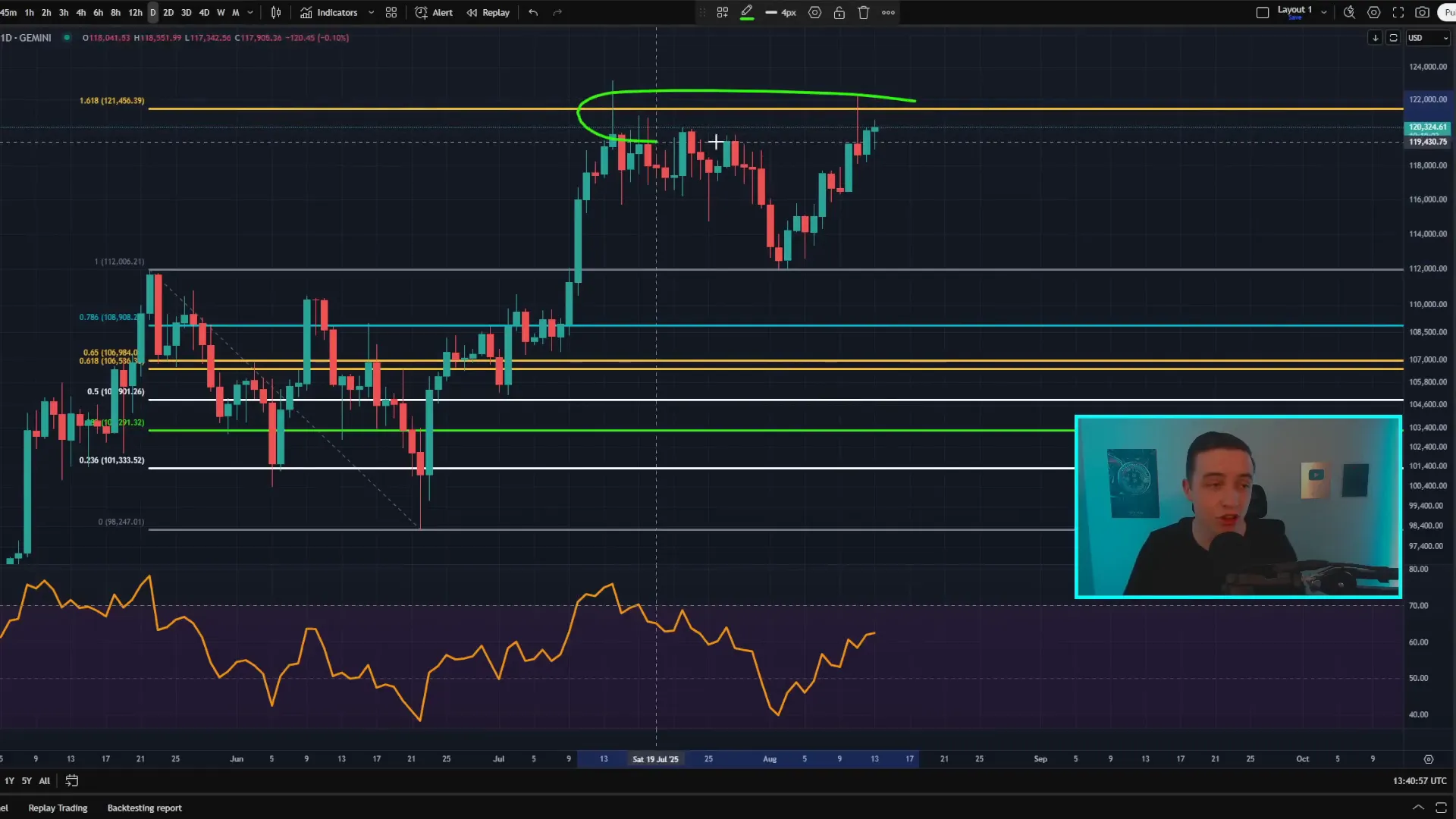Image resolution: width=1456 pixels, height=819 pixels.
Task: Open chart settings hexagon in top bar
Action: coord(1373,12)
